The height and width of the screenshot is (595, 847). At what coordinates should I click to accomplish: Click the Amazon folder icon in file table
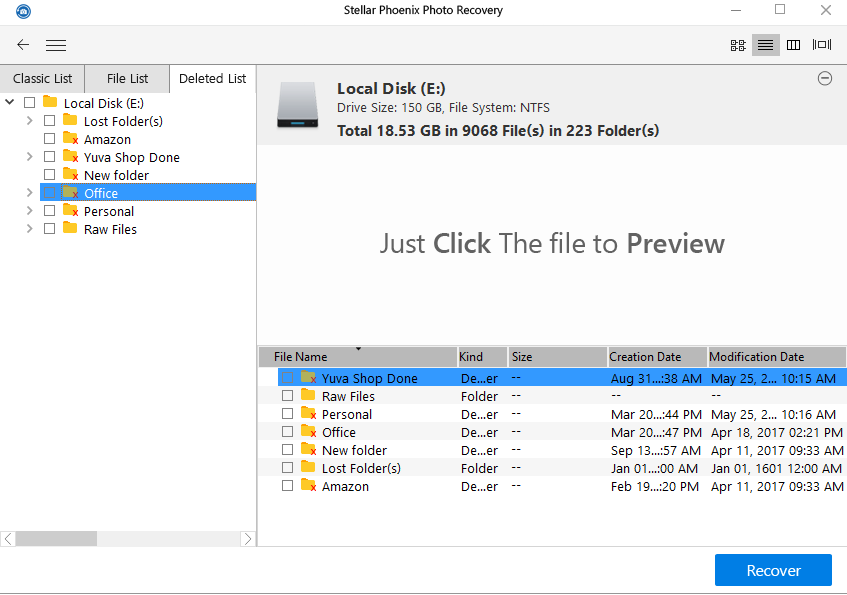click(x=309, y=485)
